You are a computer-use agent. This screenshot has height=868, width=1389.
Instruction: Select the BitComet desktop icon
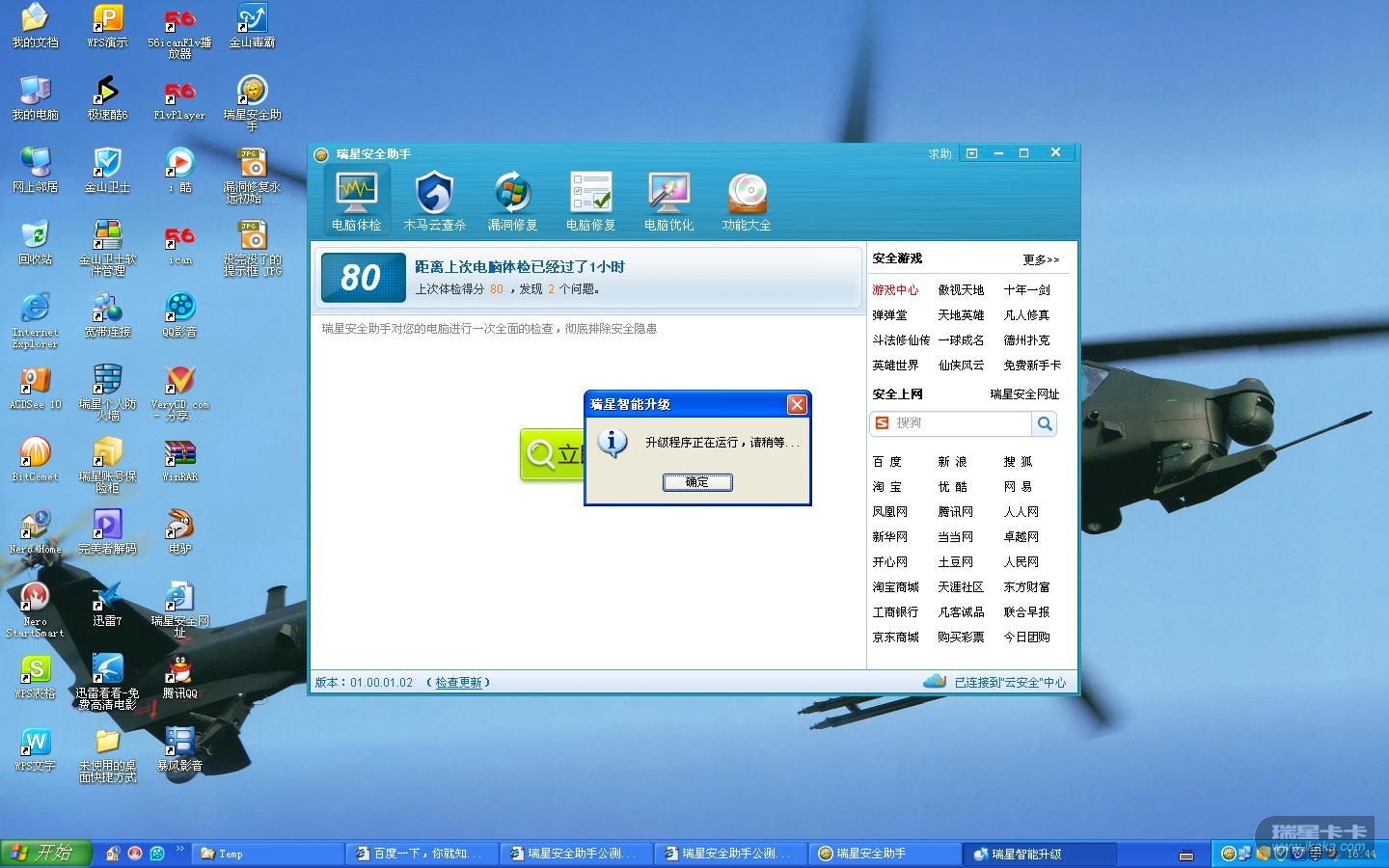coord(35,460)
